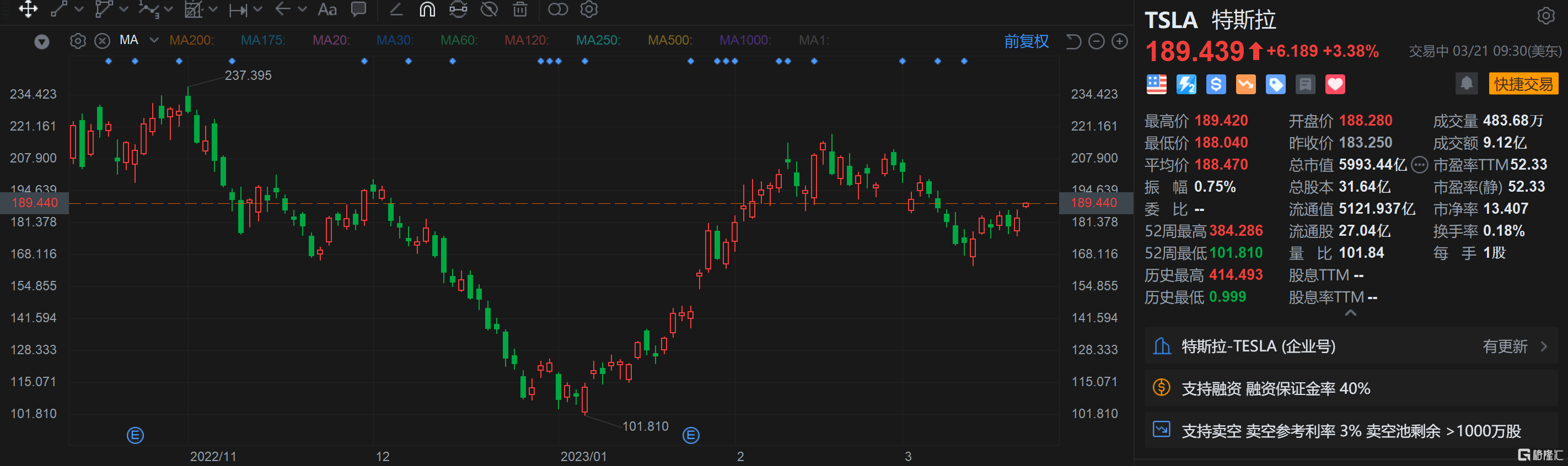Open the 特斯拉-TESLA (企业号) link
The width and height of the screenshot is (1568, 466).
click(x=1258, y=346)
